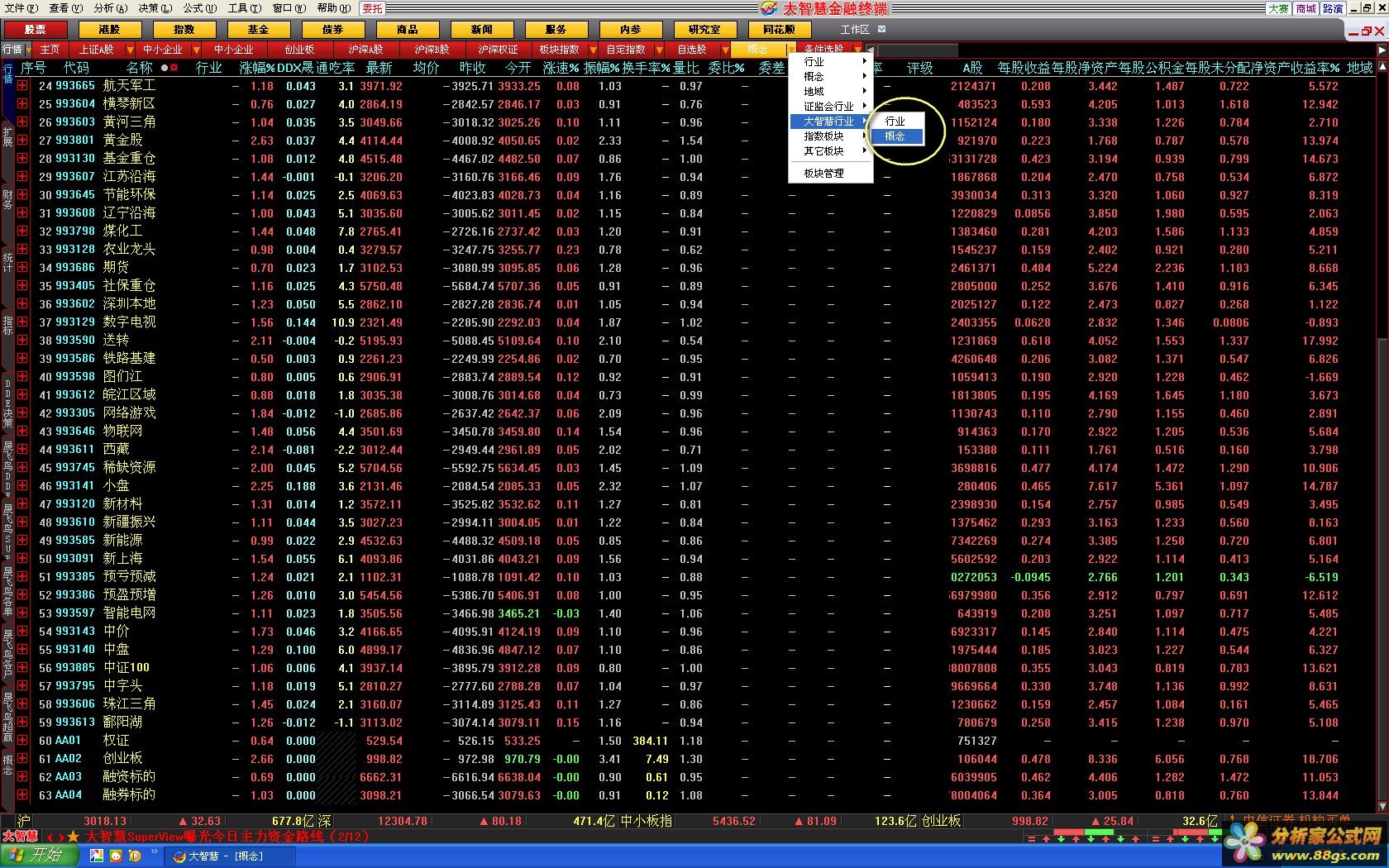Expand row 横琴新区 plus icon
This screenshot has width=1389, height=868.
22,103
